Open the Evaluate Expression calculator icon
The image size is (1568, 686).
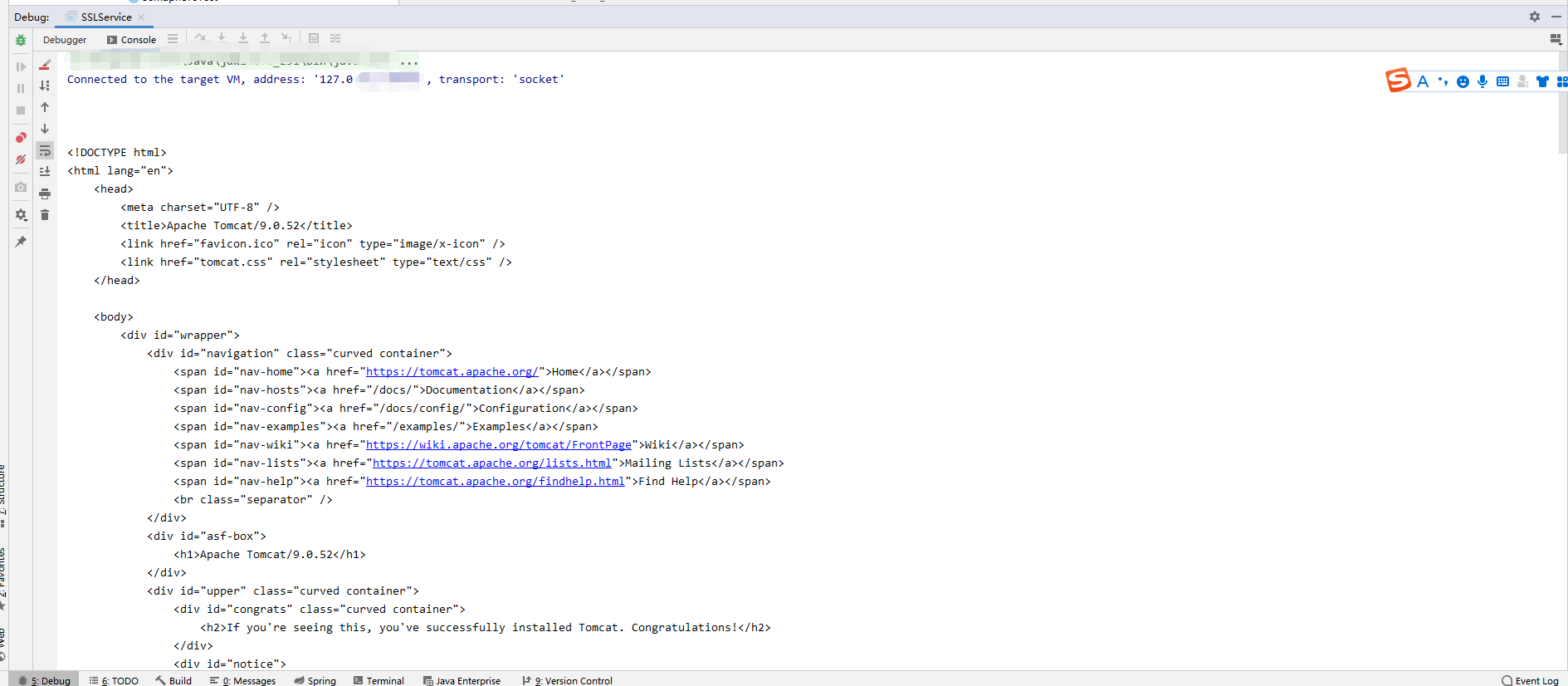pos(314,38)
